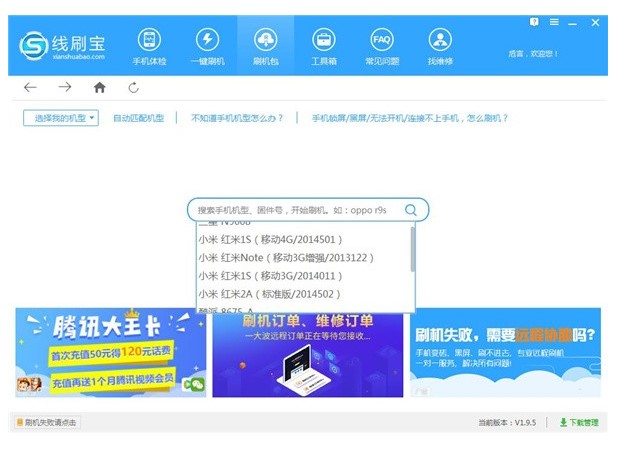This screenshot has height=452, width=640.
Task: Open the 手机锁屏/黑屏/无法开机 help link
Action: (x=410, y=118)
